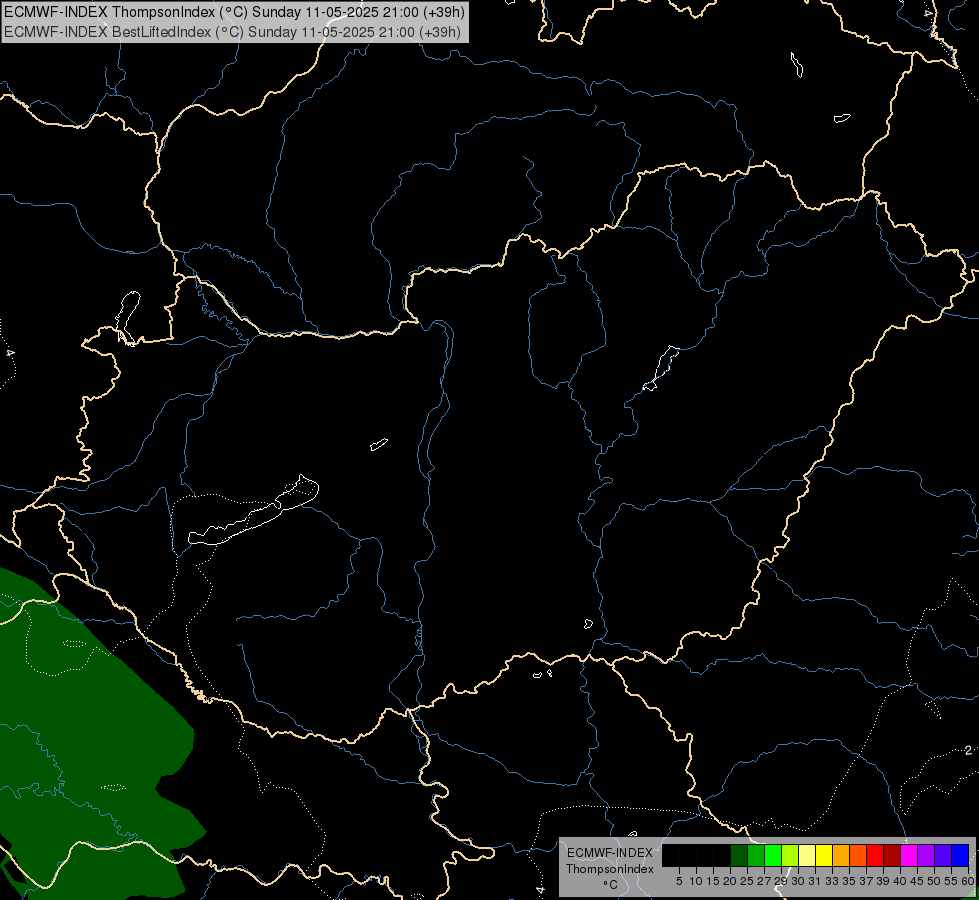
Task: Click the legend scale value 25
Action: pos(747,881)
